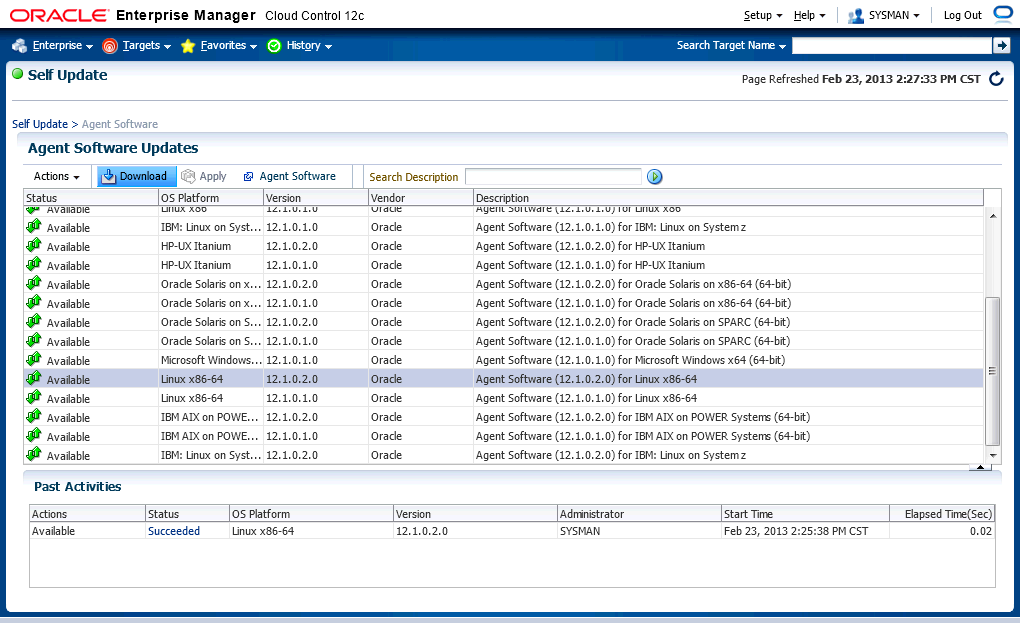Focus the Search Target Name field
This screenshot has height=623, width=1020.
point(891,46)
